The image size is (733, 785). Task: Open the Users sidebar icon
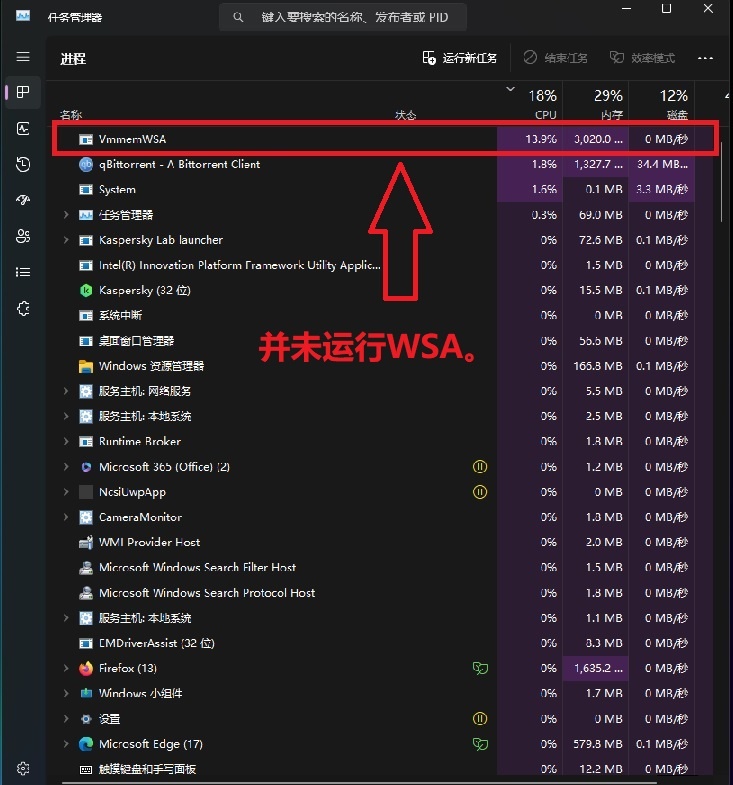click(23, 236)
